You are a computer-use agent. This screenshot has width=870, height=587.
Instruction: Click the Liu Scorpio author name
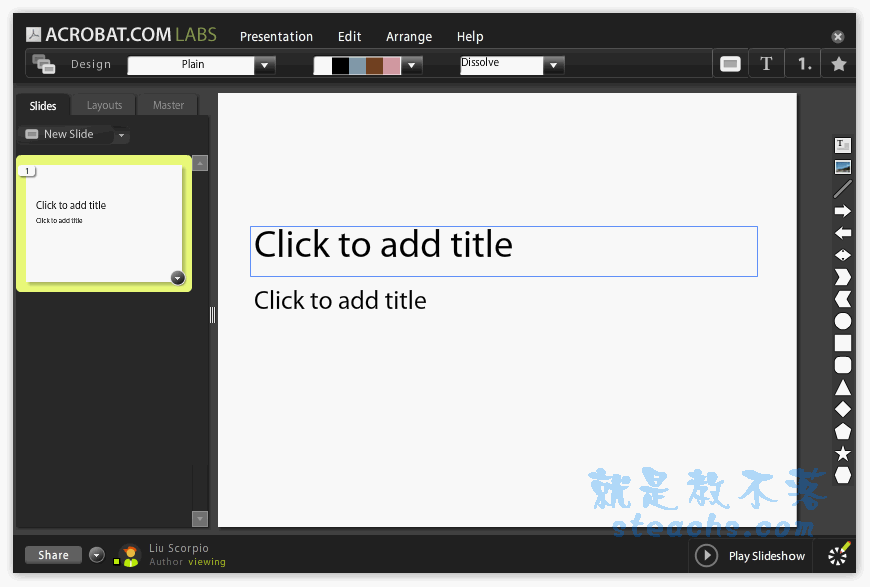(x=179, y=548)
